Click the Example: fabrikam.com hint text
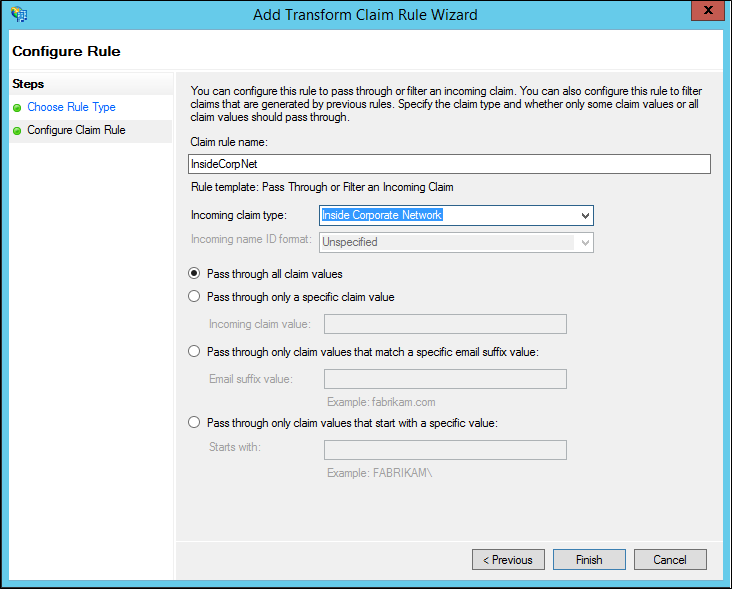The width and height of the screenshot is (732, 589). (381, 402)
